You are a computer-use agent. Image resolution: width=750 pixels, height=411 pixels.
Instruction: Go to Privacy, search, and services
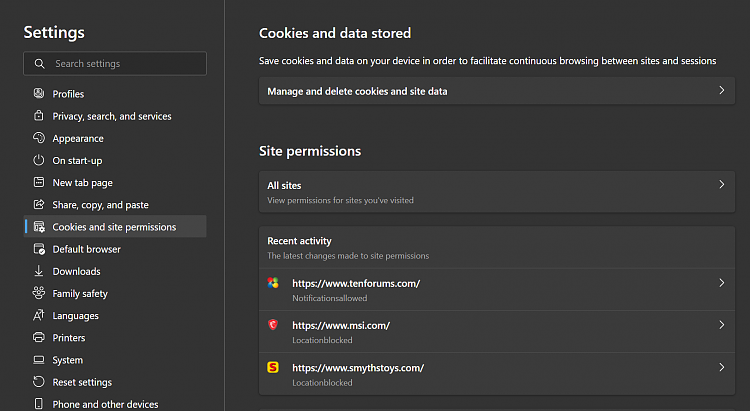pos(115,116)
